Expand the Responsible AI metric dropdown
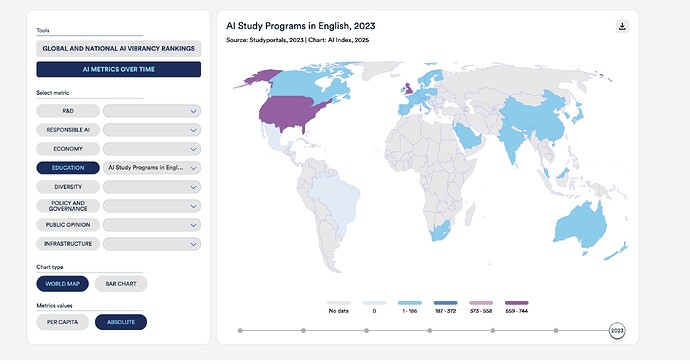 point(152,130)
